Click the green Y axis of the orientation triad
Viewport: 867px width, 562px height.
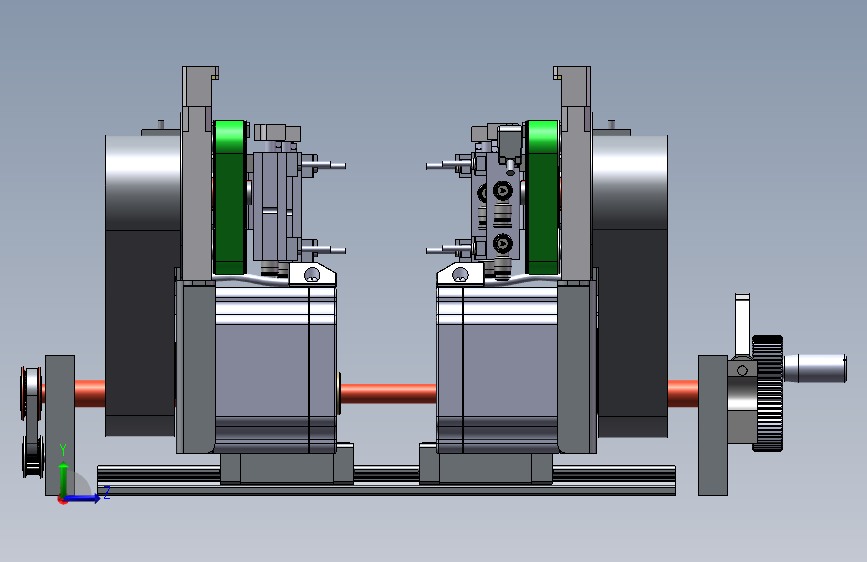pos(63,477)
